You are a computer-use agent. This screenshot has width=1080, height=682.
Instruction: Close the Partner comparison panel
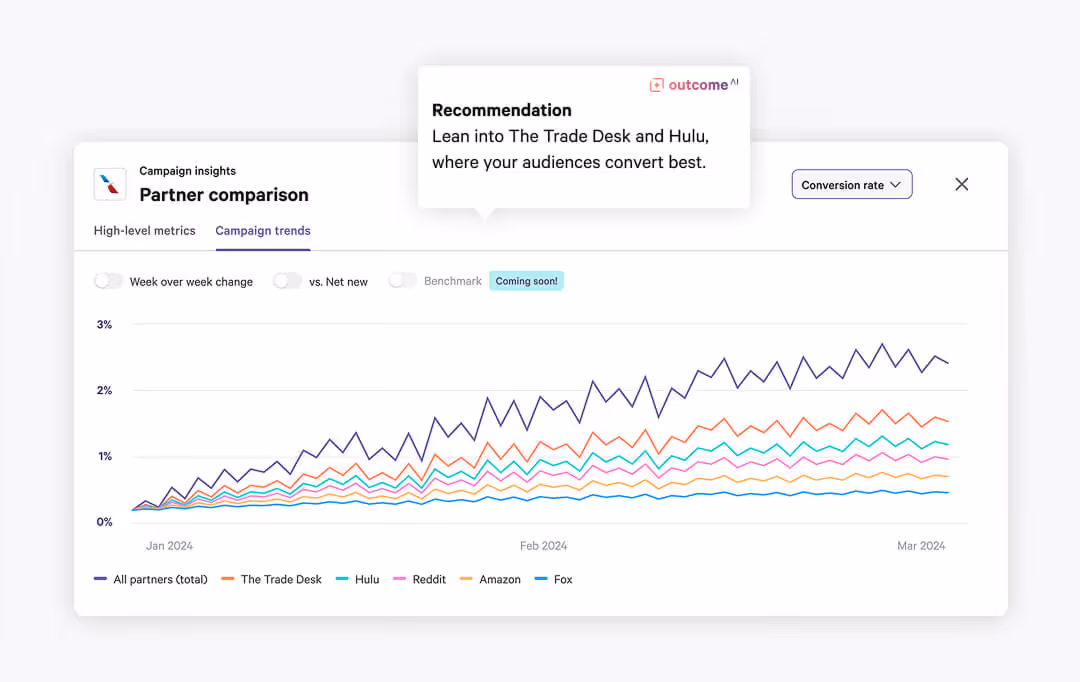(x=961, y=184)
